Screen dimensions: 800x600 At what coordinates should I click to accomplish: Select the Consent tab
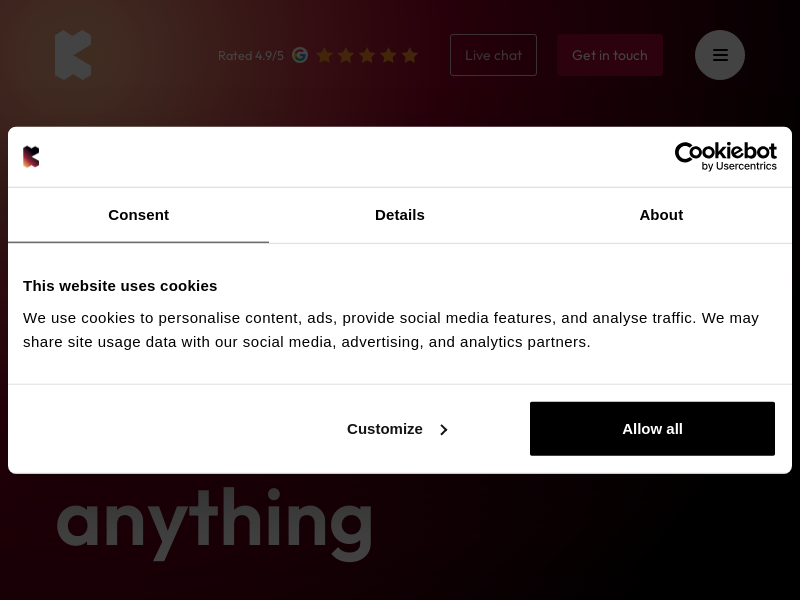point(138,215)
